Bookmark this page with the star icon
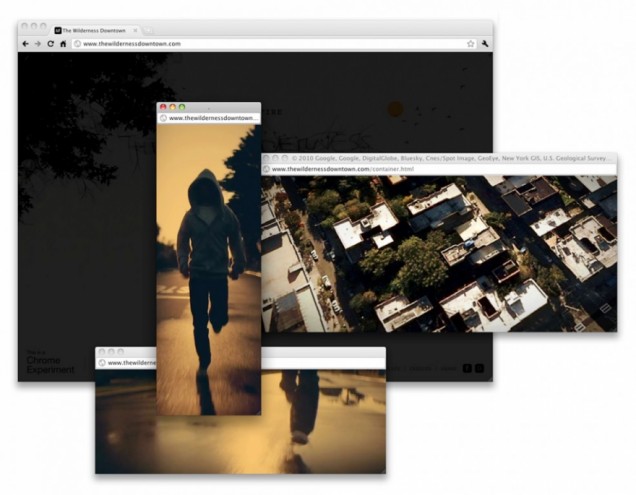636x495 pixels. (470, 44)
